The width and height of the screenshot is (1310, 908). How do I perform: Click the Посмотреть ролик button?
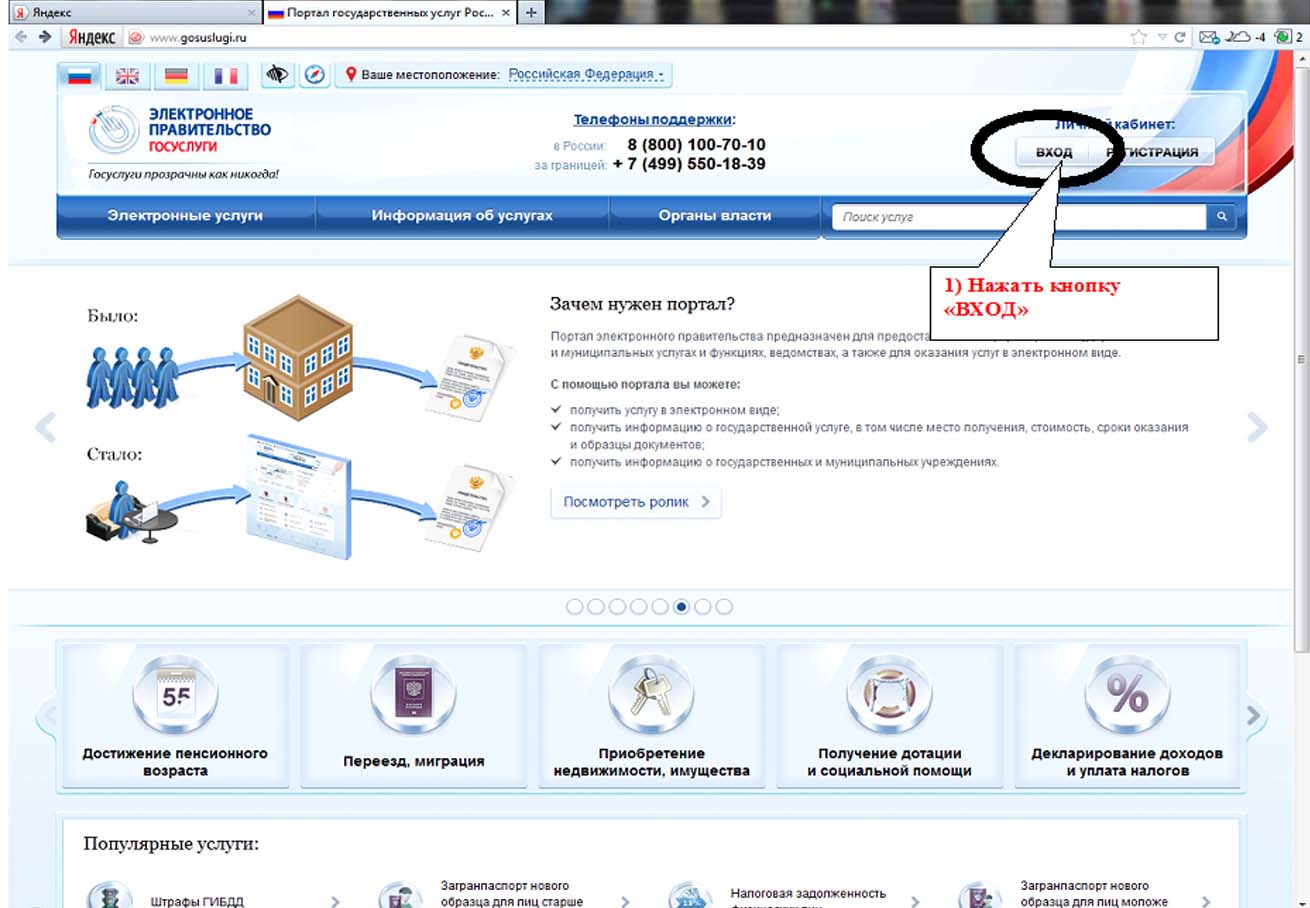tap(636, 502)
